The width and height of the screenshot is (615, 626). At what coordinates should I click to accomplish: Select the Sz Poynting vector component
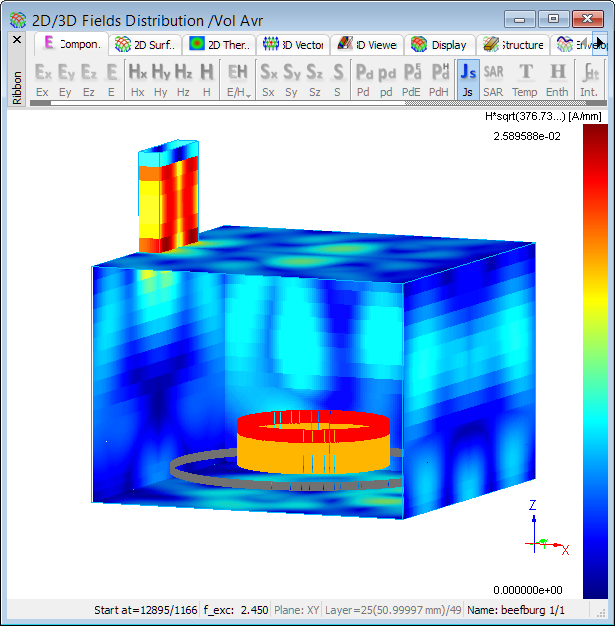[314, 78]
